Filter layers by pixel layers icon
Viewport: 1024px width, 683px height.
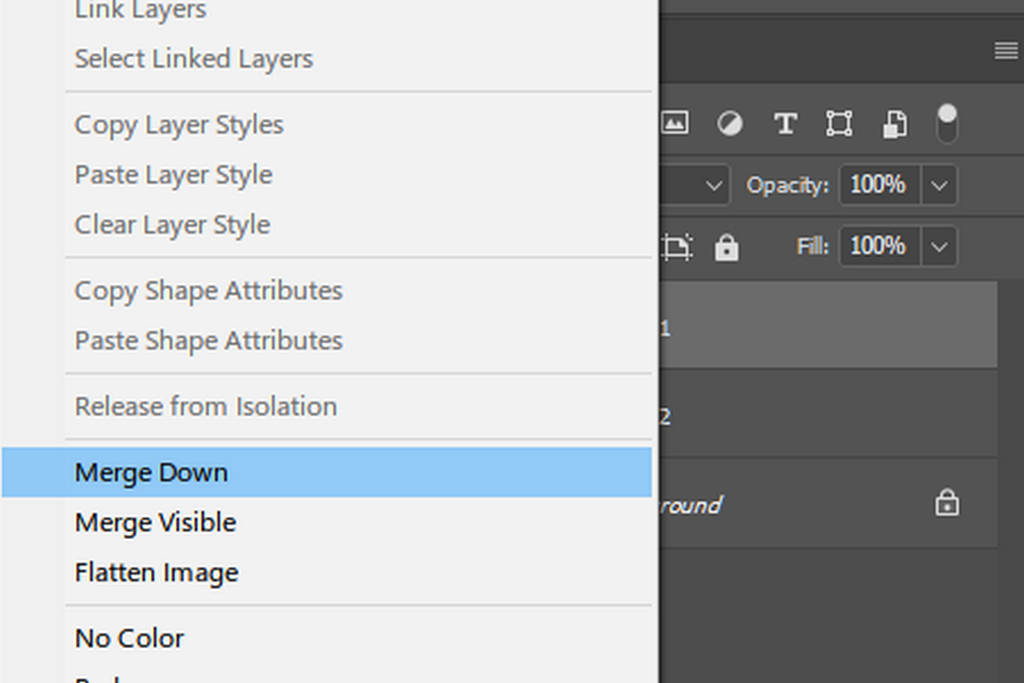tap(675, 124)
